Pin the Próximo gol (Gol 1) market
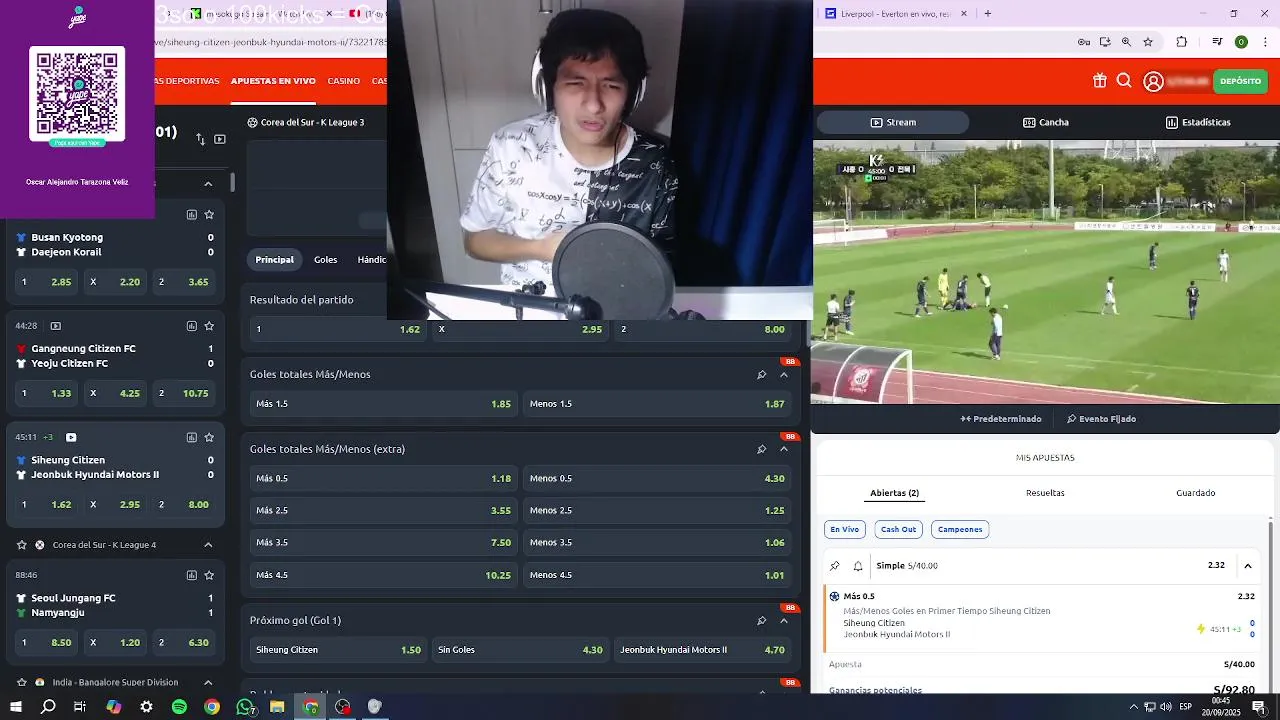The height and width of the screenshot is (720, 1280). click(x=761, y=621)
